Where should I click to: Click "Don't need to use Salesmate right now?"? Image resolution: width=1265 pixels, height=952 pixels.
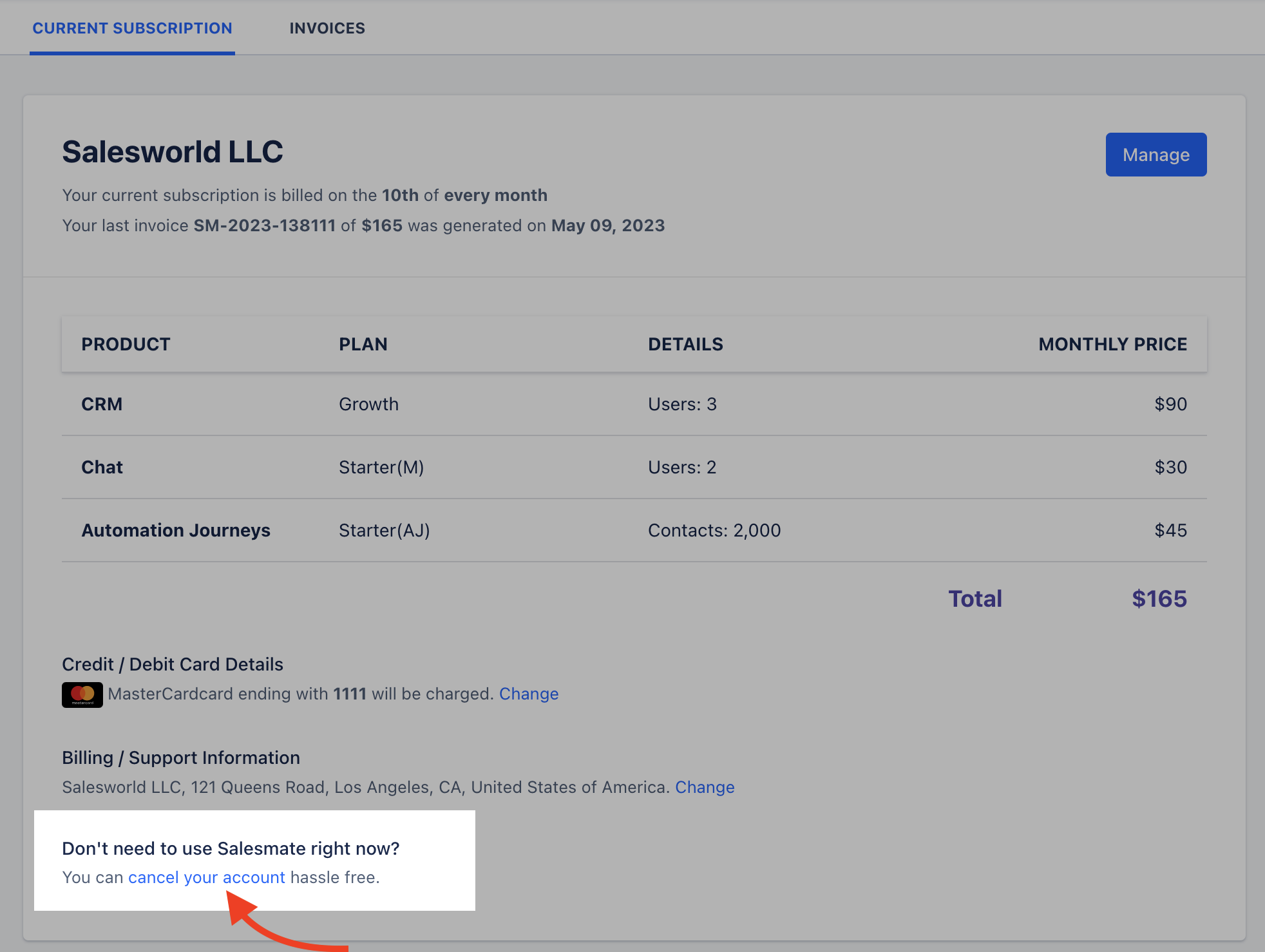[x=231, y=848]
